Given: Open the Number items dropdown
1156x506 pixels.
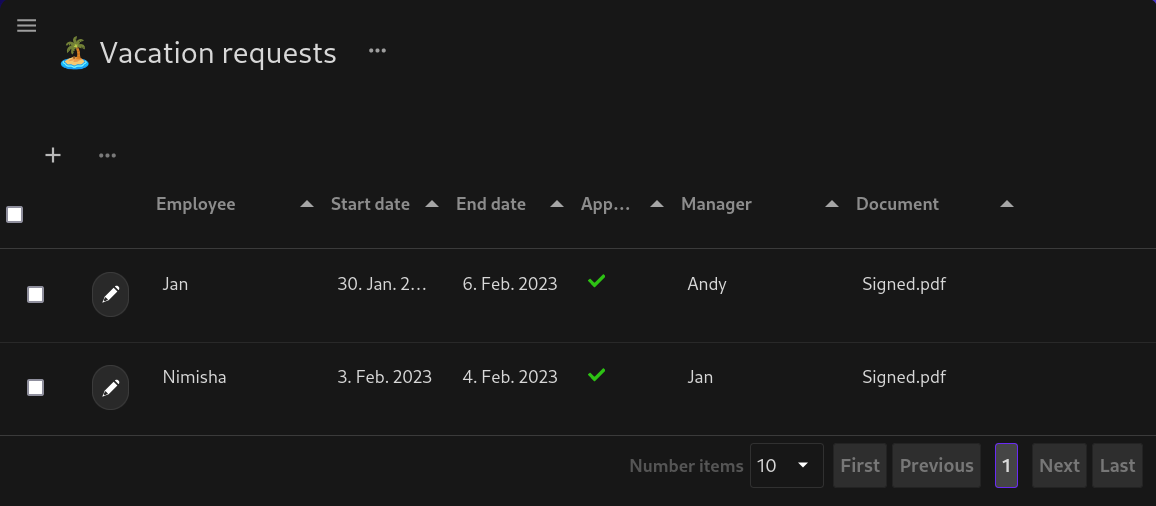Looking at the screenshot, I should coord(786,465).
